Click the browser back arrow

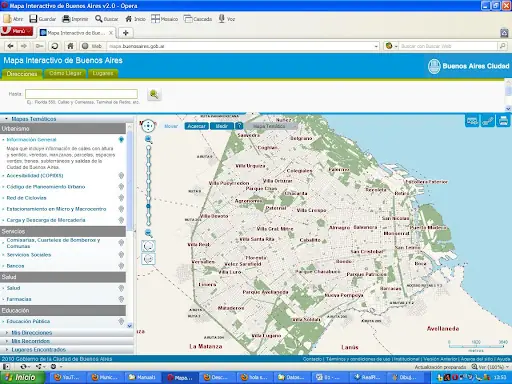click(11, 46)
